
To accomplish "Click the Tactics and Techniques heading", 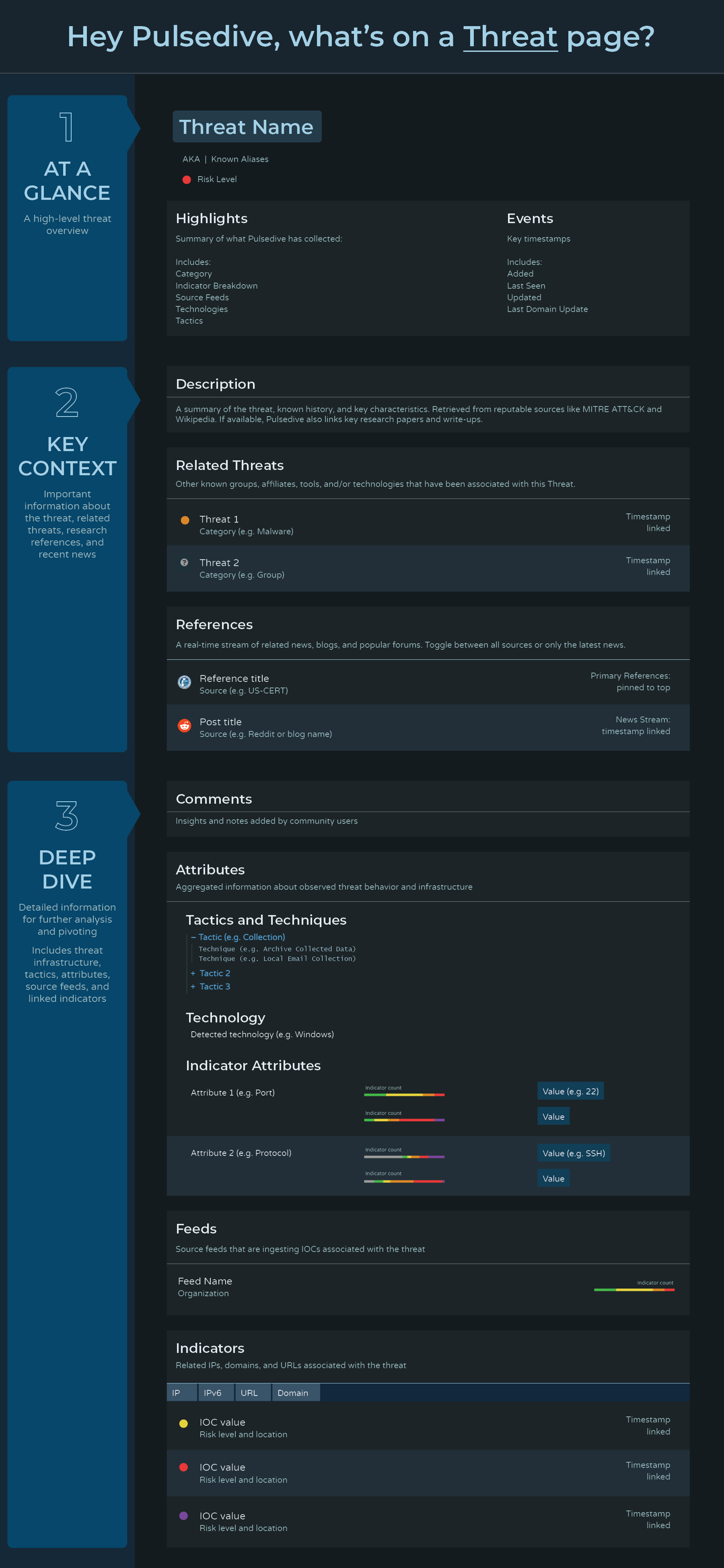I will point(266,920).
